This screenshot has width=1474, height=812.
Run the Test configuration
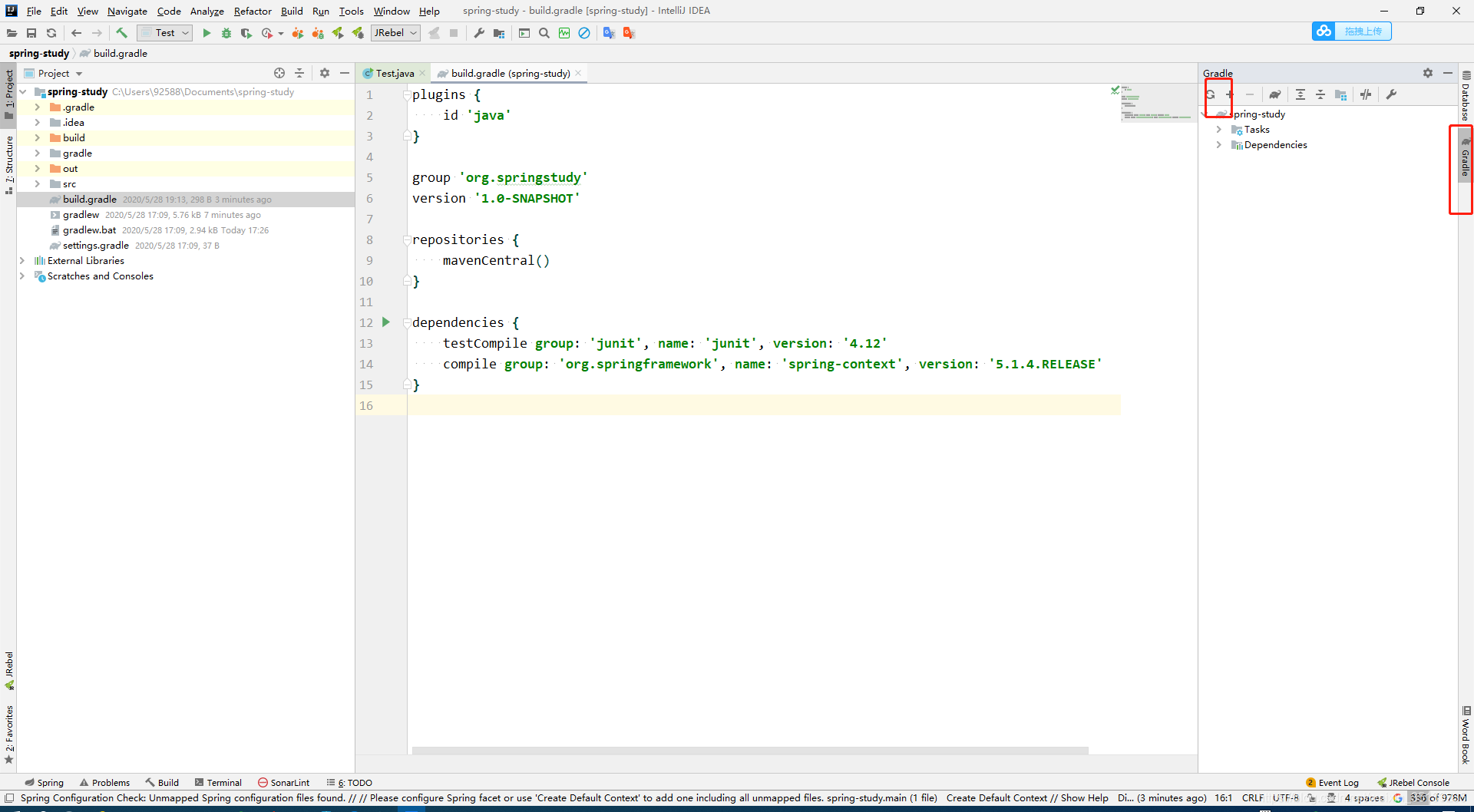tap(207, 33)
